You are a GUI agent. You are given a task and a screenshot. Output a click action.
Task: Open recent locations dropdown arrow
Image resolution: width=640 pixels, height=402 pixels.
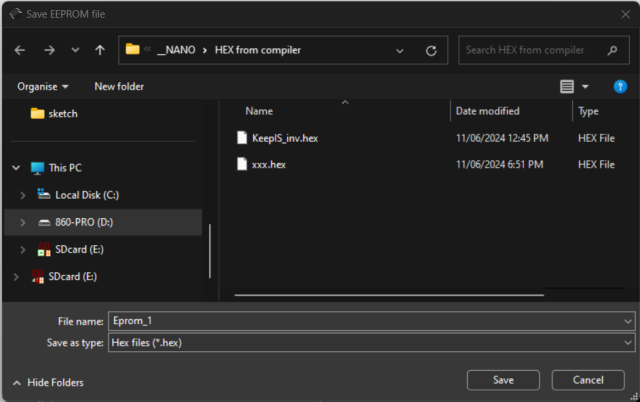coord(75,50)
